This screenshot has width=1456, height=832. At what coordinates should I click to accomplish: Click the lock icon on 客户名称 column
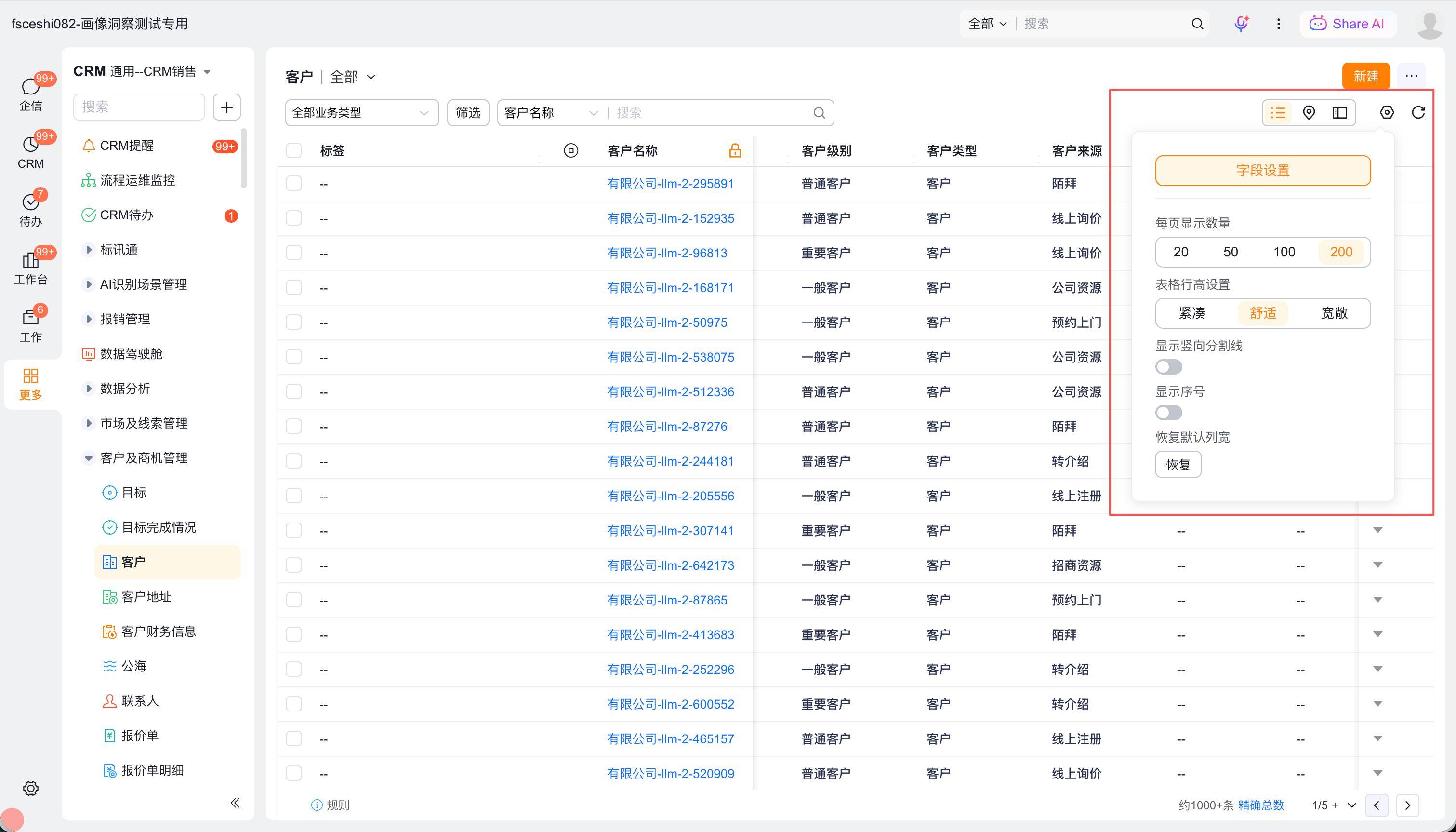[x=735, y=151]
